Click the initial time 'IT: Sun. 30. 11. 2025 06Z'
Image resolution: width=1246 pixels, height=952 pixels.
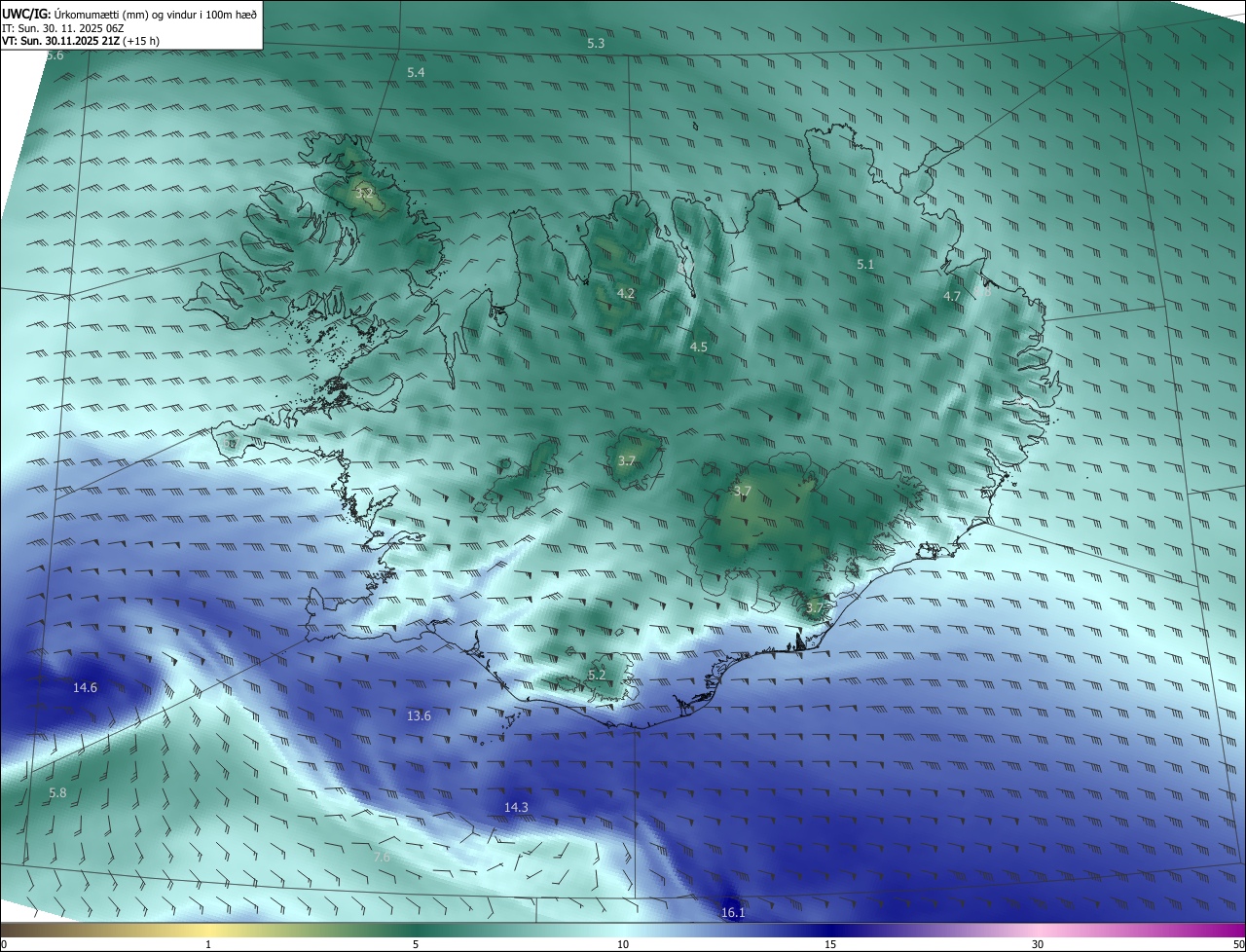tap(65, 28)
